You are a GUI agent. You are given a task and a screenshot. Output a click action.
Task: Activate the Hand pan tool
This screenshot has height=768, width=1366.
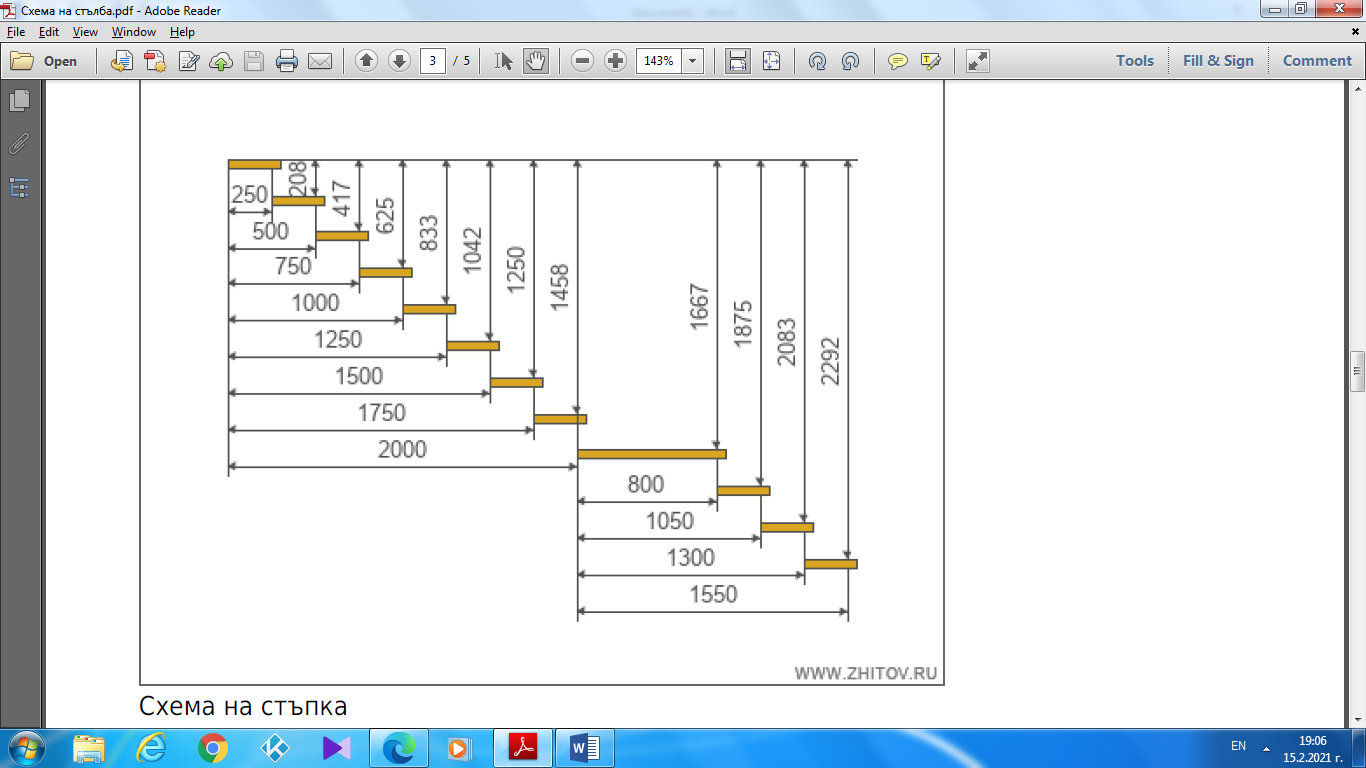[x=536, y=61]
